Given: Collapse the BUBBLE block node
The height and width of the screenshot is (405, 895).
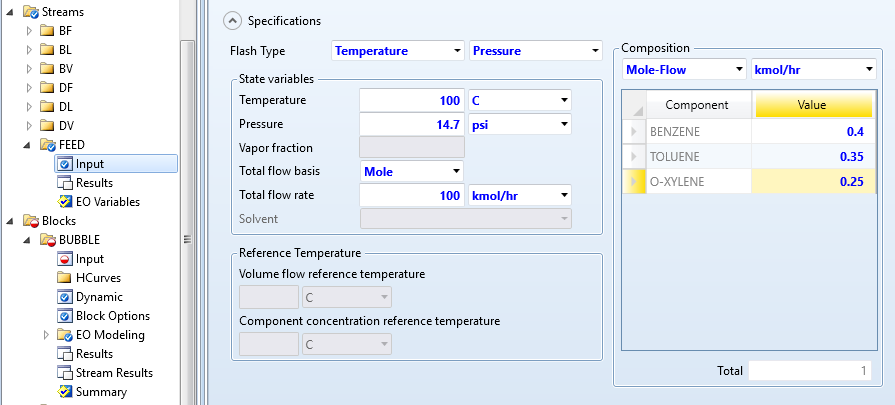Looking at the screenshot, I should tap(28, 241).
